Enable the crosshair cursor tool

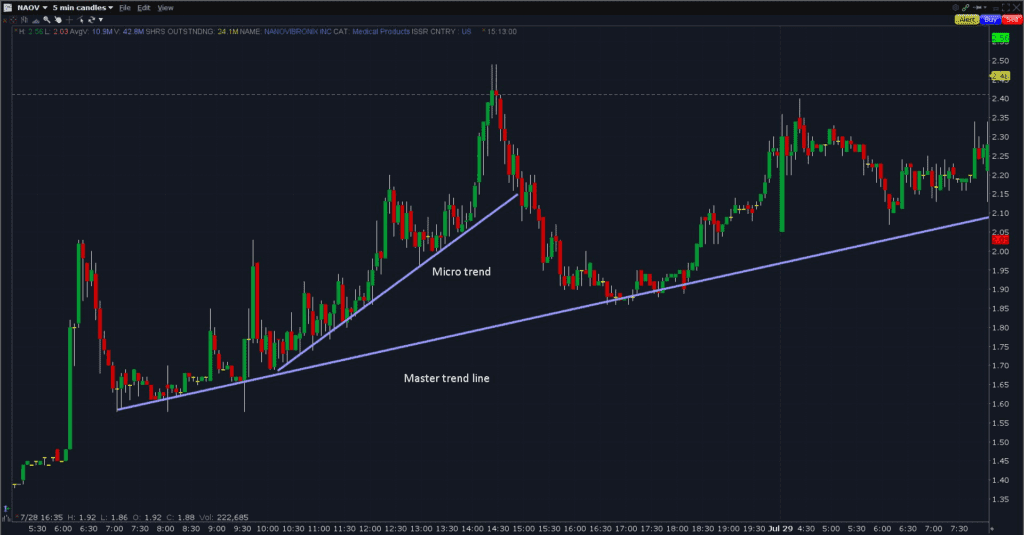[x=69, y=20]
